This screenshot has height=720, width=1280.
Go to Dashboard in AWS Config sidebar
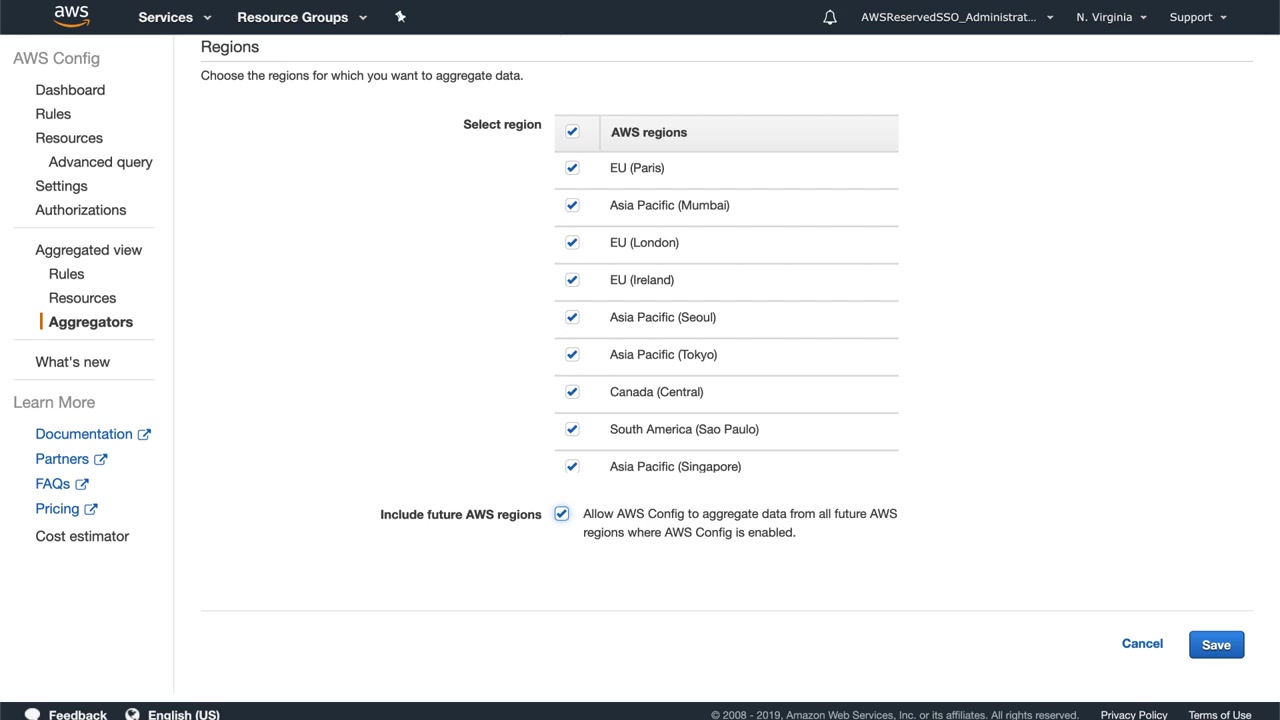pyautogui.click(x=70, y=90)
